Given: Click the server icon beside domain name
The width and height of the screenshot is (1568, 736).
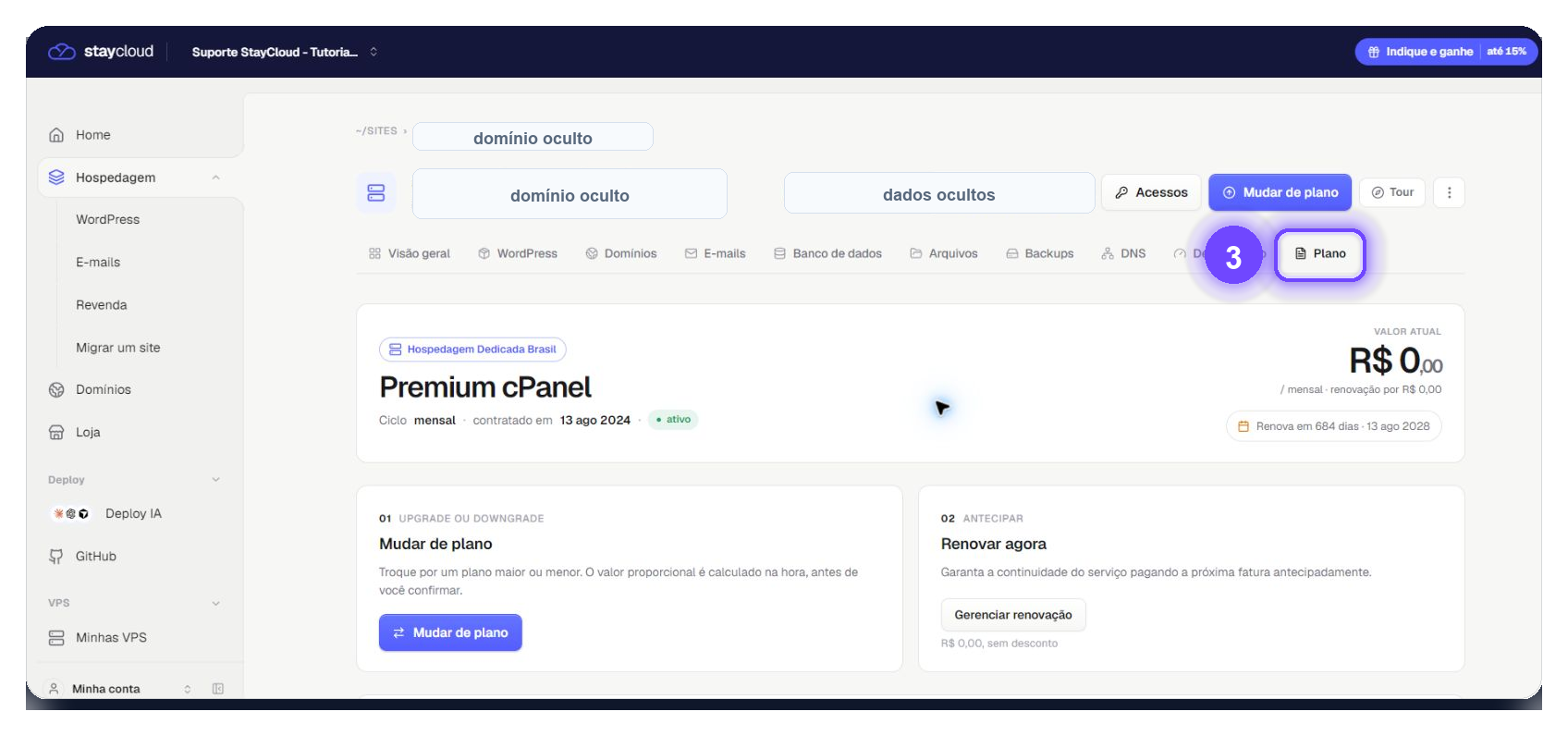Looking at the screenshot, I should click(376, 193).
